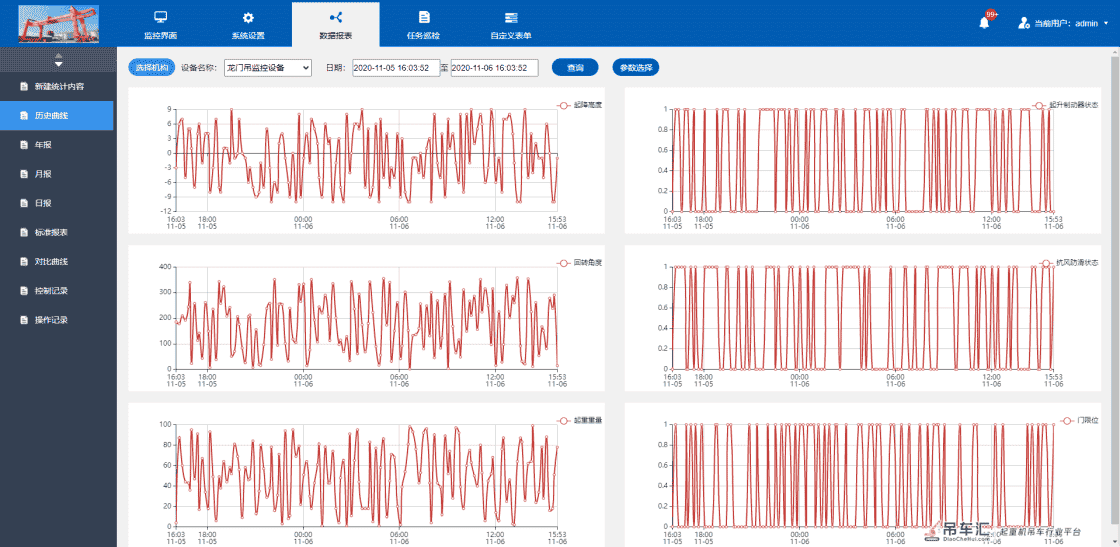Click the start date field 2020-11-05 16:03:52
The height and width of the screenshot is (547, 1120).
tap(396, 68)
